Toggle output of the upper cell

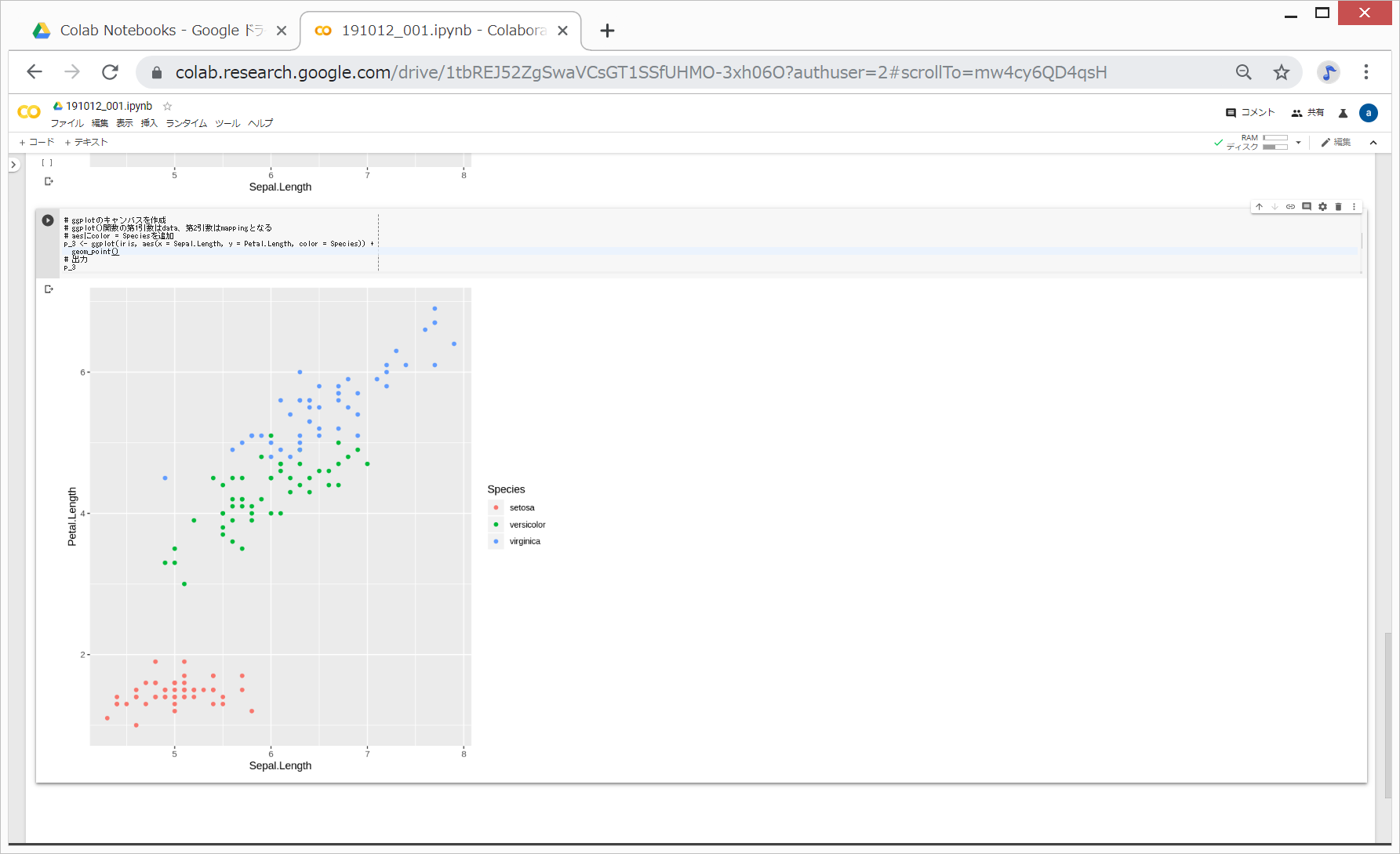pos(49,181)
